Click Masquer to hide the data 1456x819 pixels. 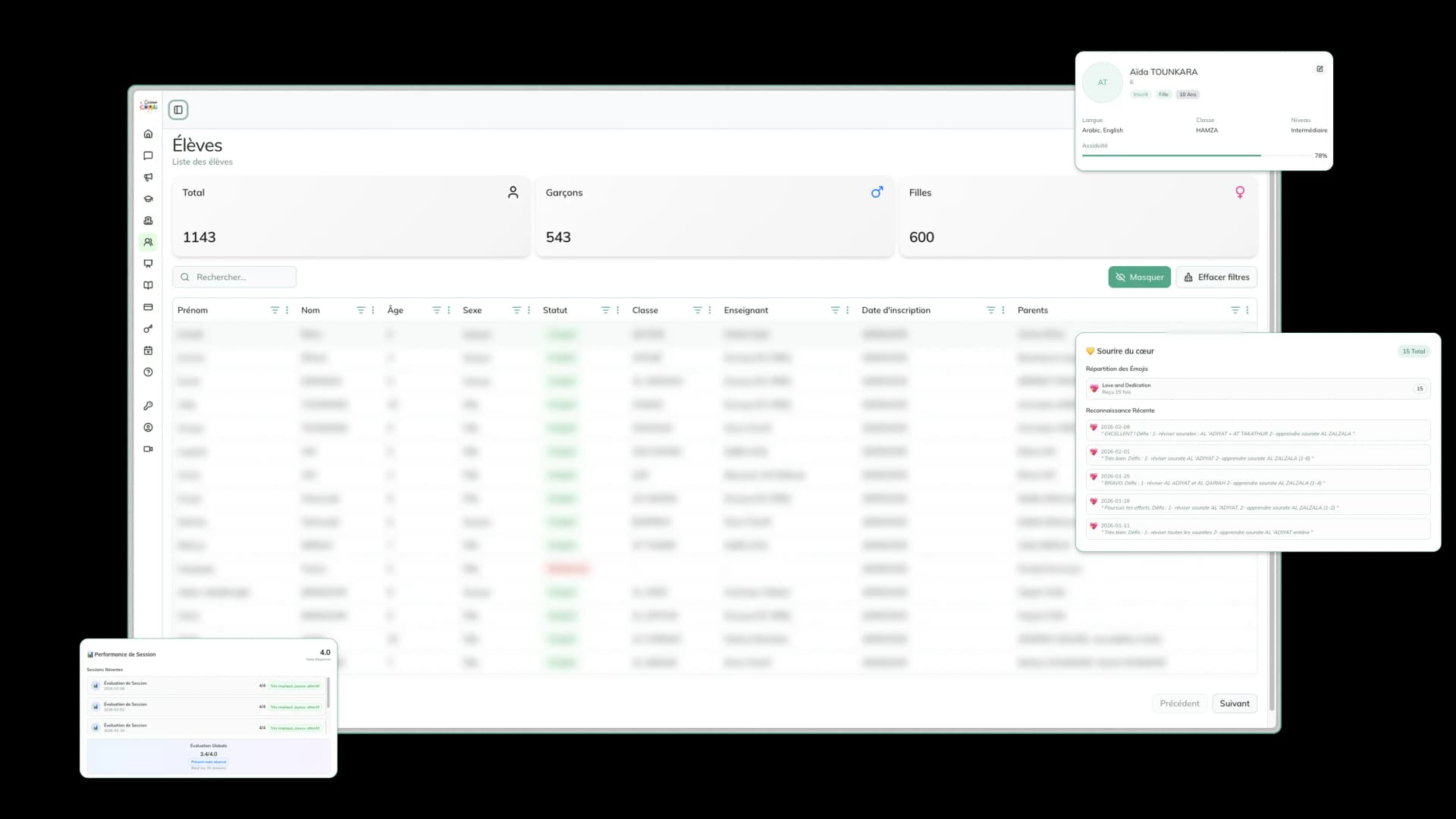click(1139, 278)
